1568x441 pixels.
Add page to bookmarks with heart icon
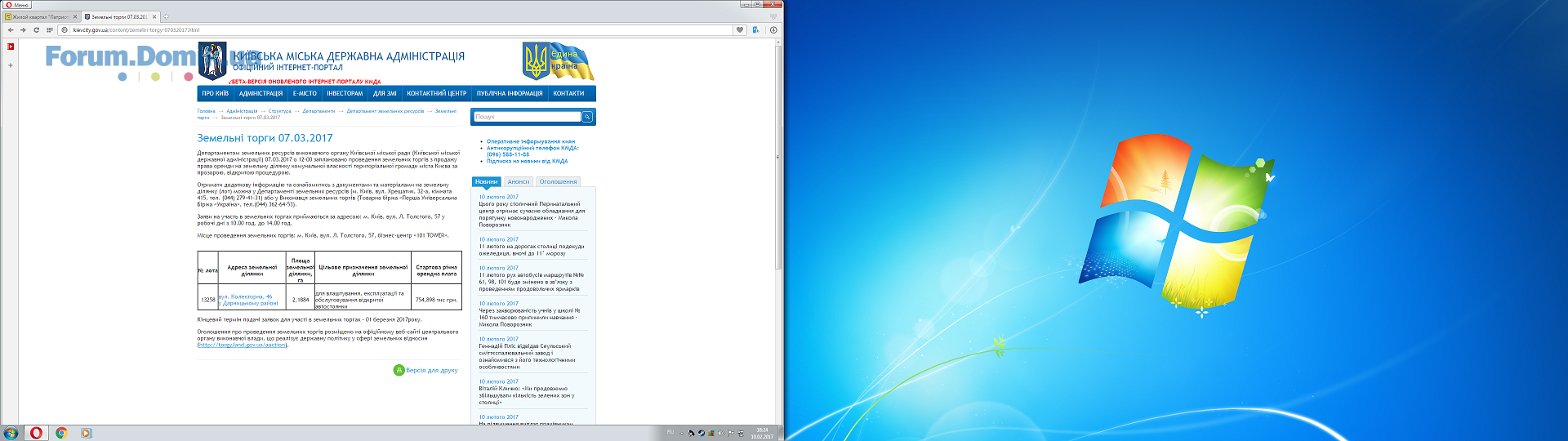point(740,29)
